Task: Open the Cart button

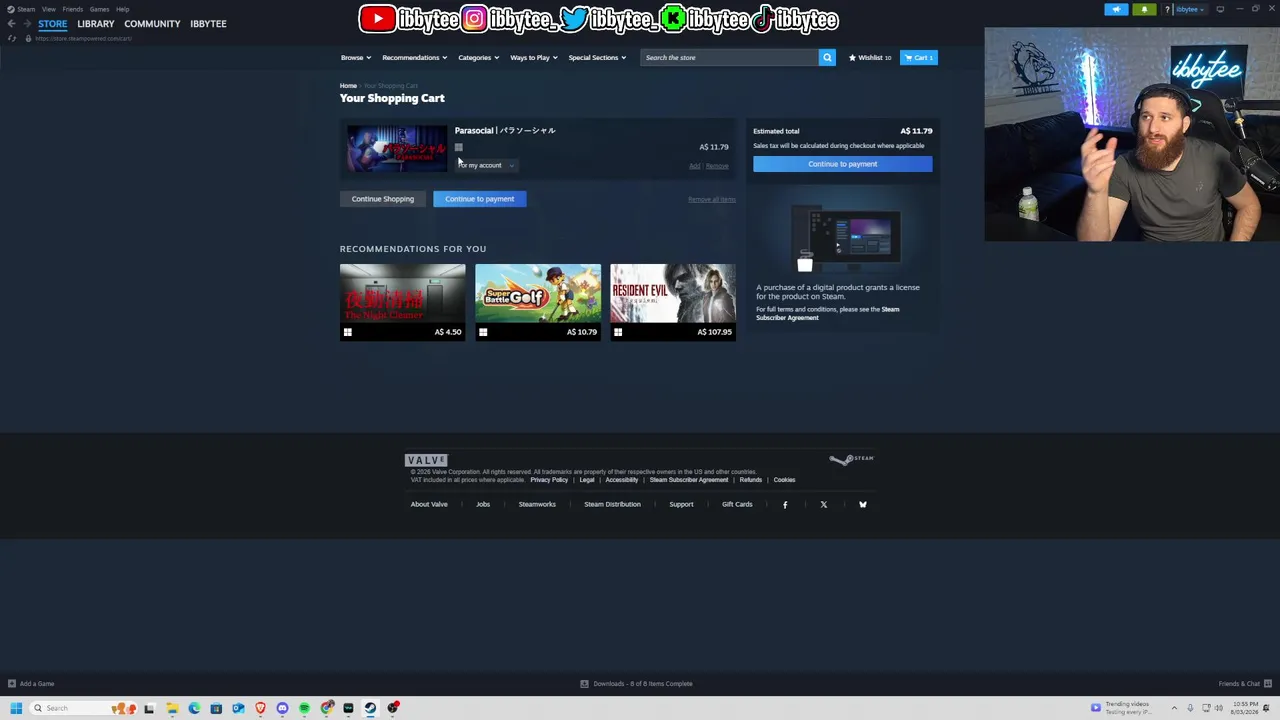Action: [918, 58]
